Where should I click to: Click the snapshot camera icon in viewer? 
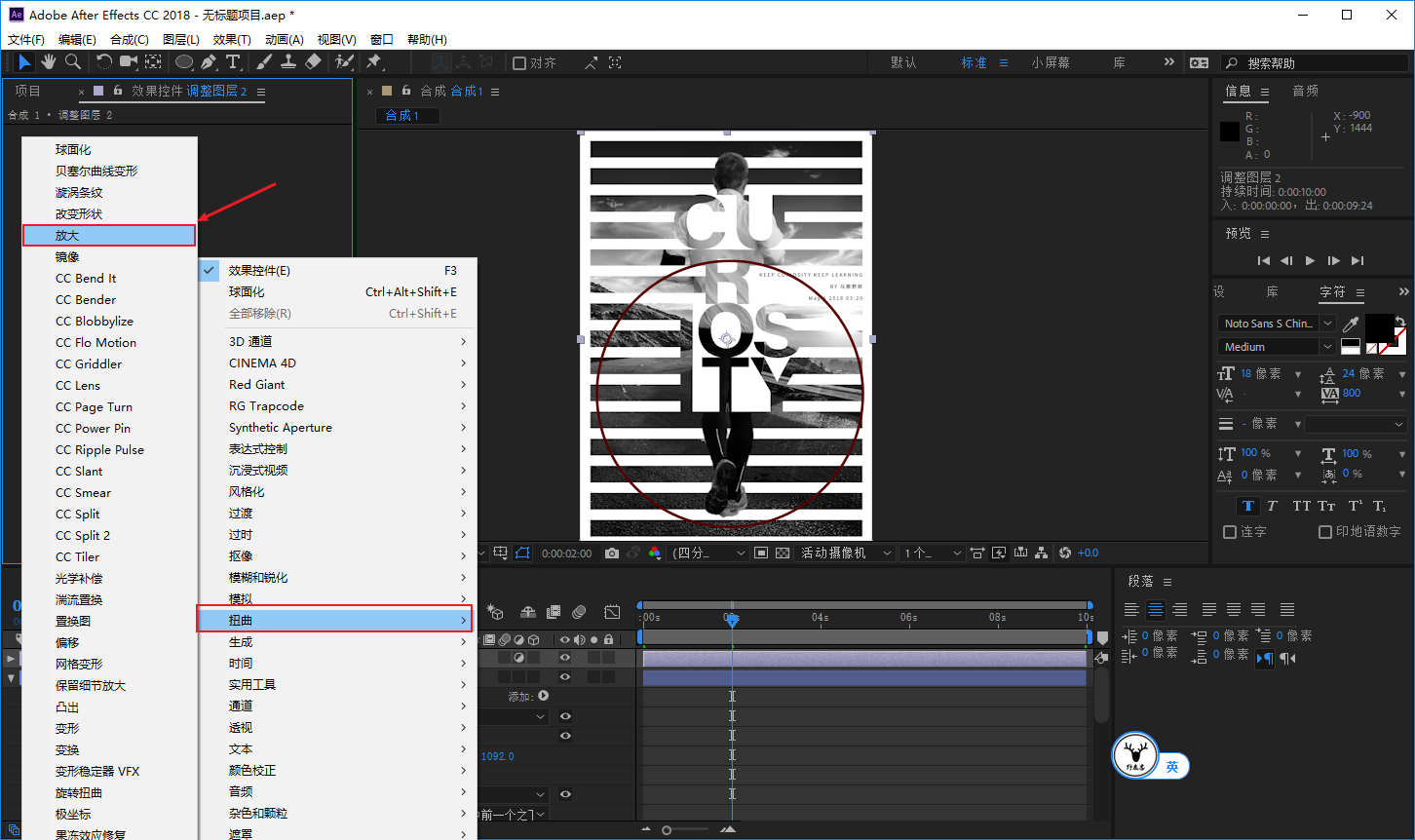[x=611, y=553]
